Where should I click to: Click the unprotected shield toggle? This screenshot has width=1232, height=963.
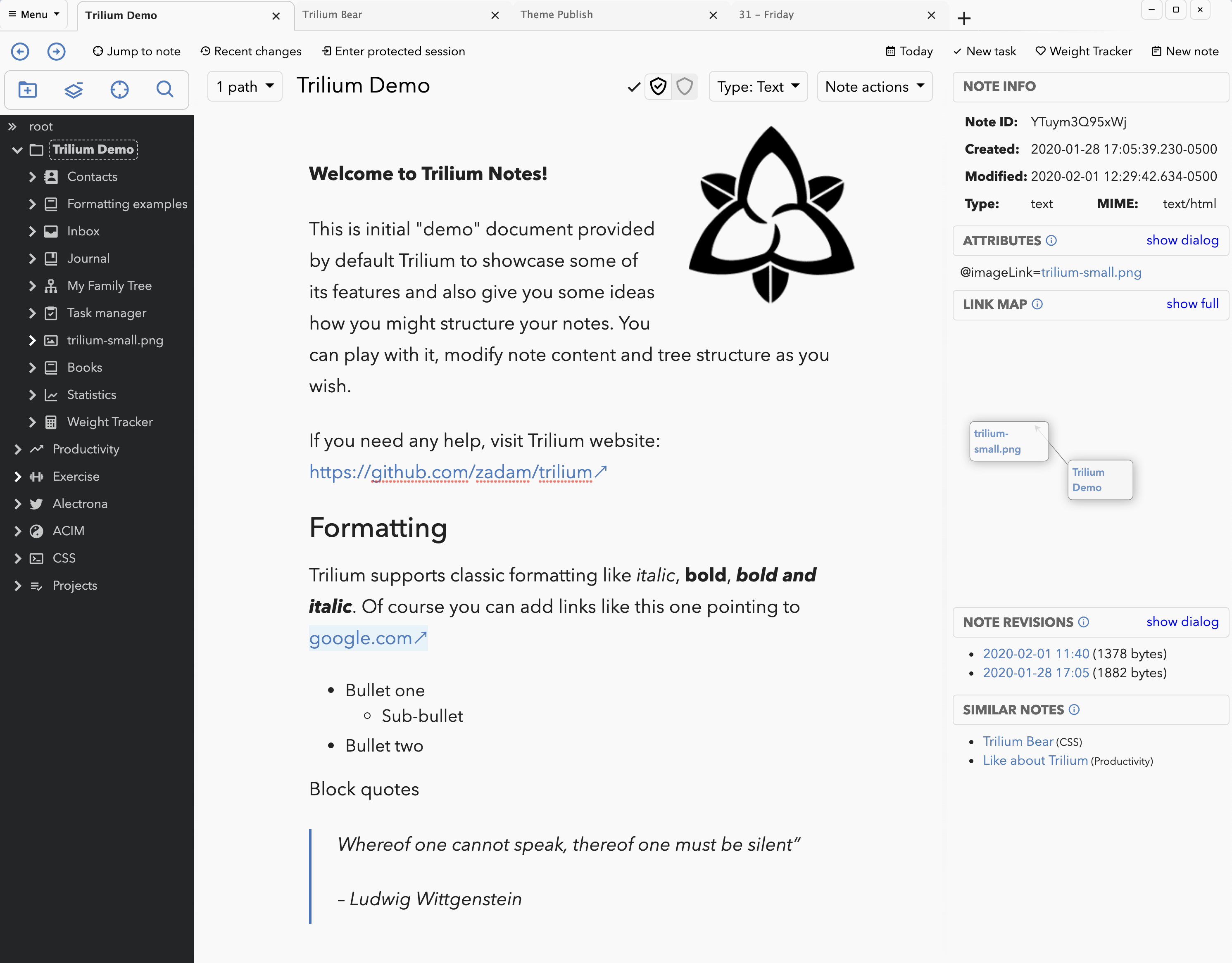coord(684,87)
